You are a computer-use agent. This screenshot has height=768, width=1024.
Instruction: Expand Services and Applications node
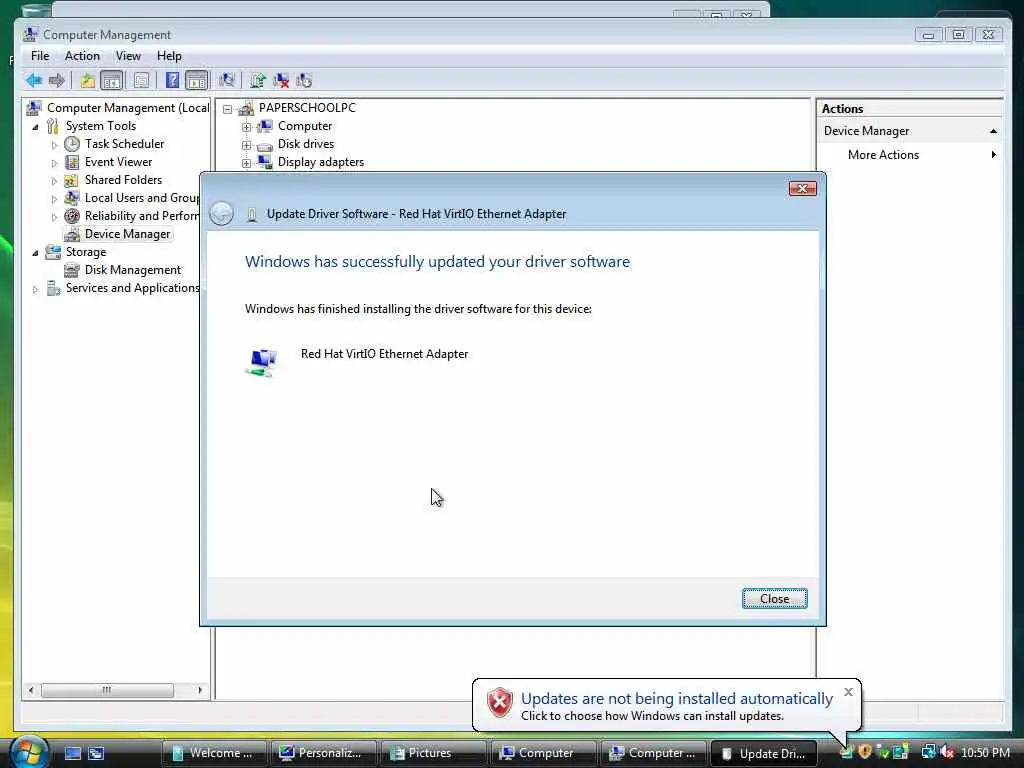(35, 289)
